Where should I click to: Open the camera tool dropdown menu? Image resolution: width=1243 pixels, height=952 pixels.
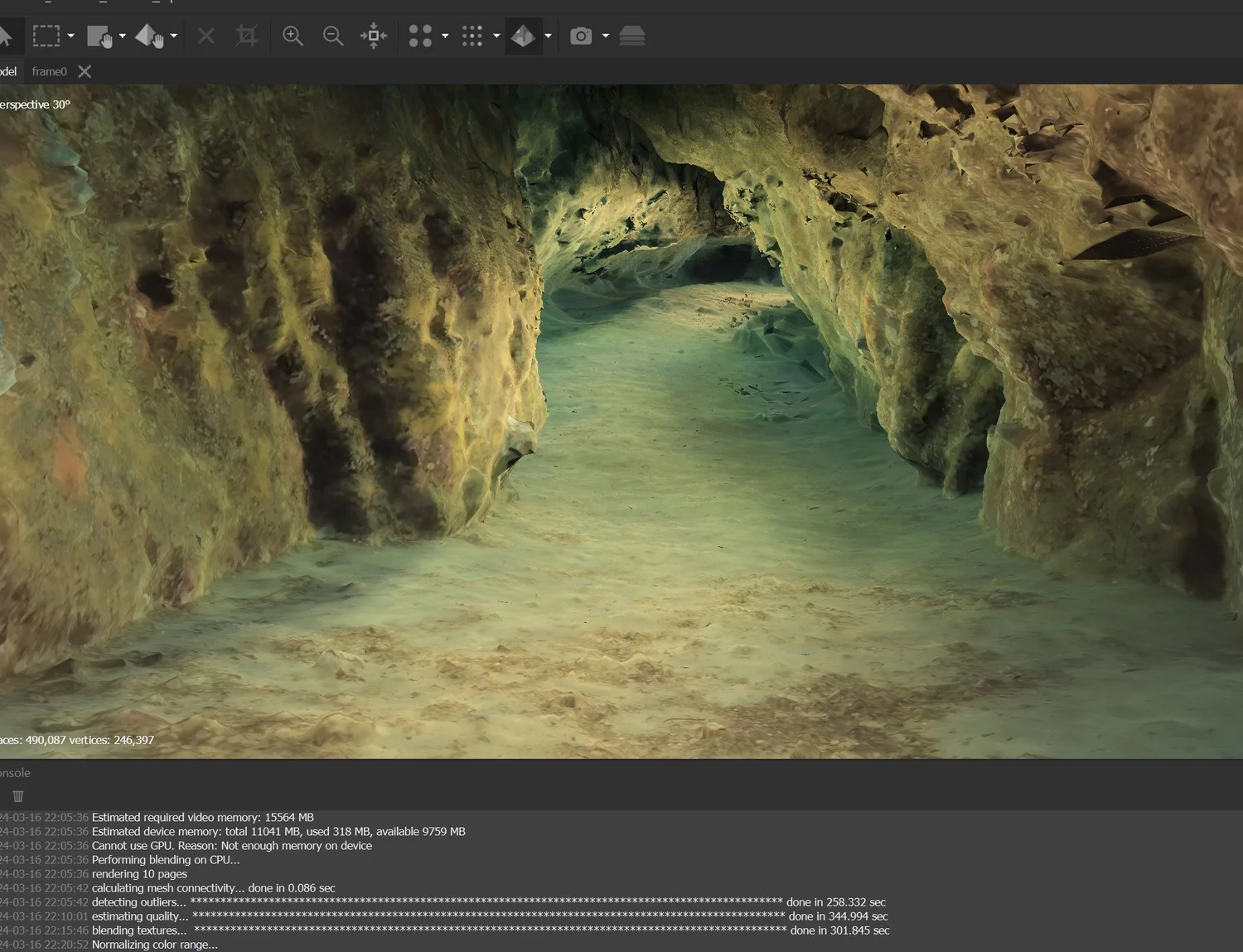click(x=606, y=36)
